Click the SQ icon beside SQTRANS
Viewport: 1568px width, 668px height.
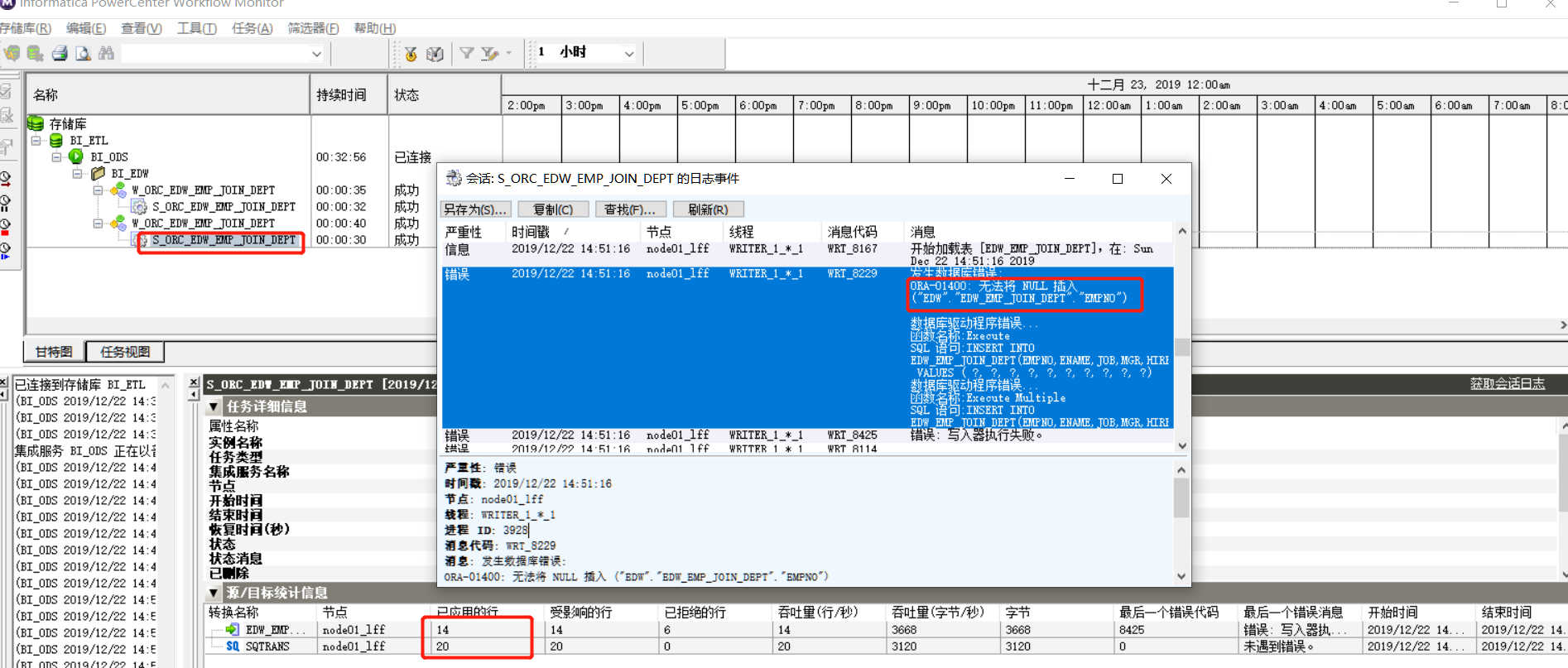(233, 646)
